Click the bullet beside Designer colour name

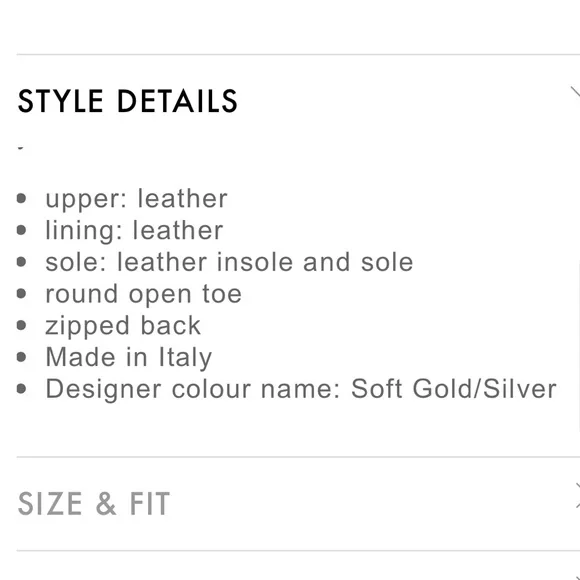click(21, 389)
